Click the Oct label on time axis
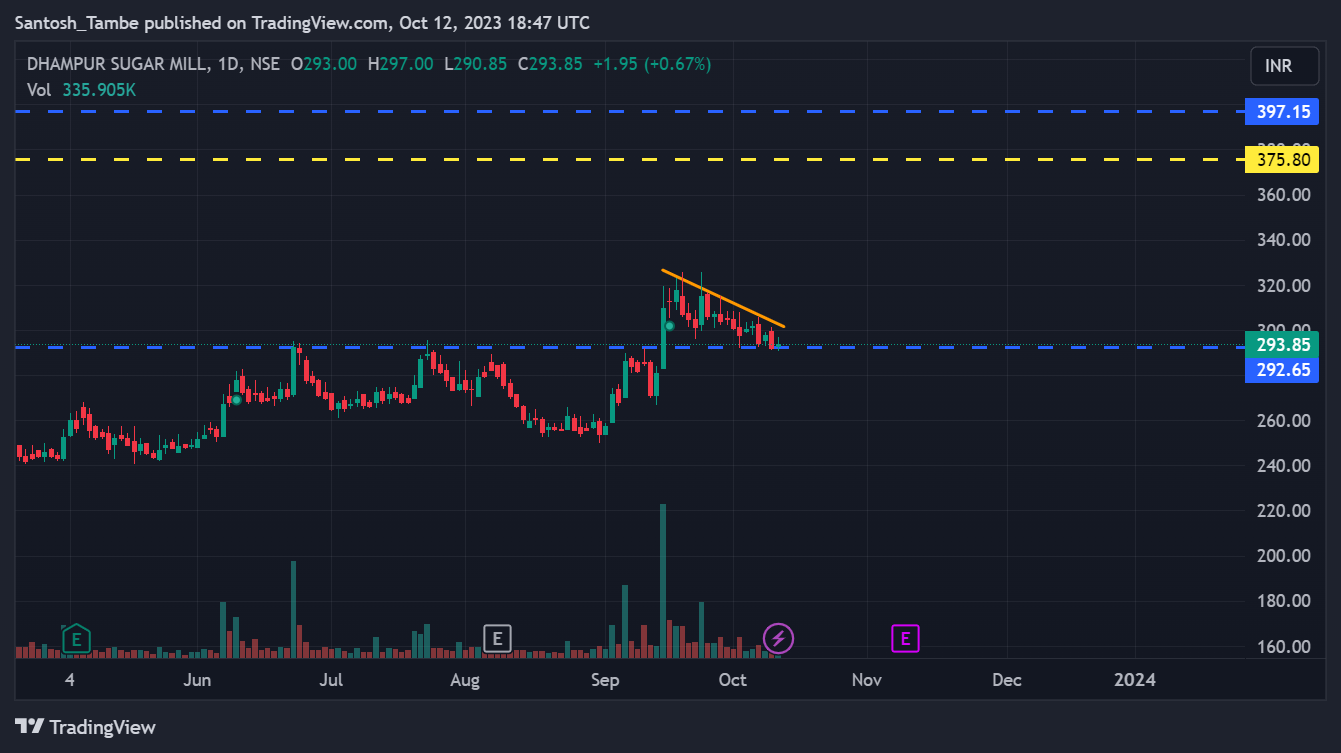Screen dimensions: 1341x753 coord(733,680)
